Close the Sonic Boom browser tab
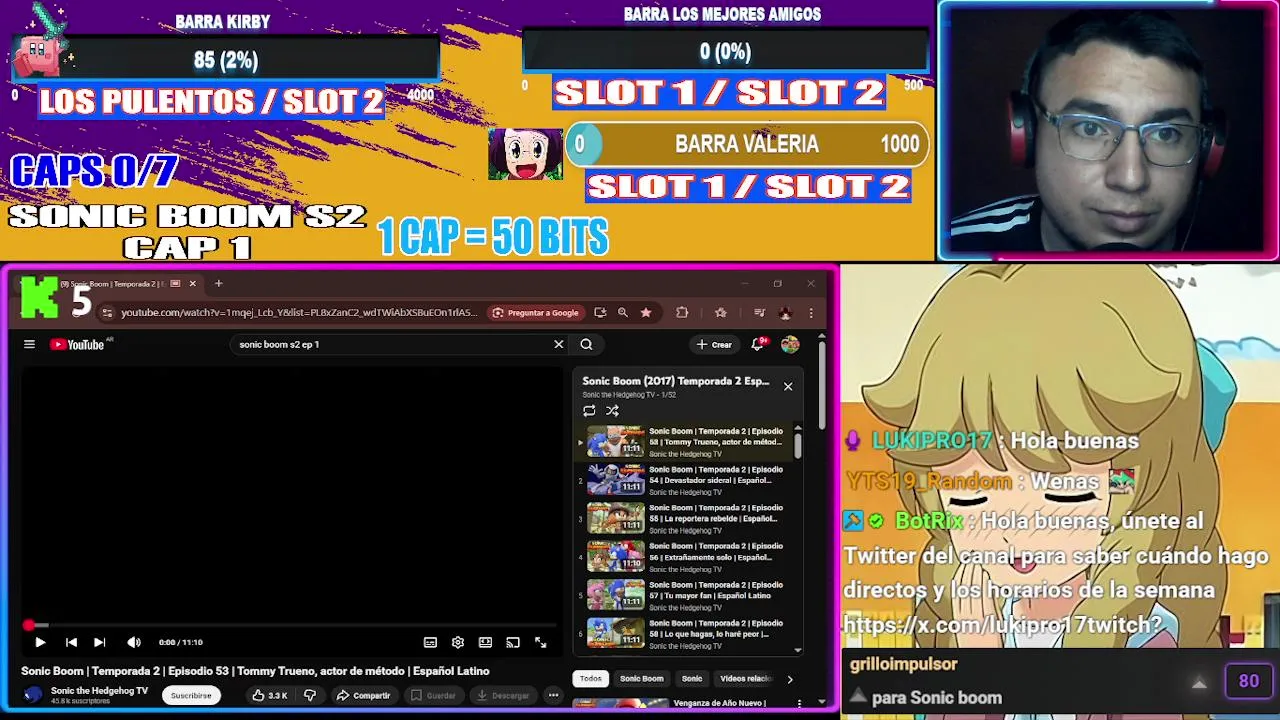 pyautogui.click(x=193, y=283)
